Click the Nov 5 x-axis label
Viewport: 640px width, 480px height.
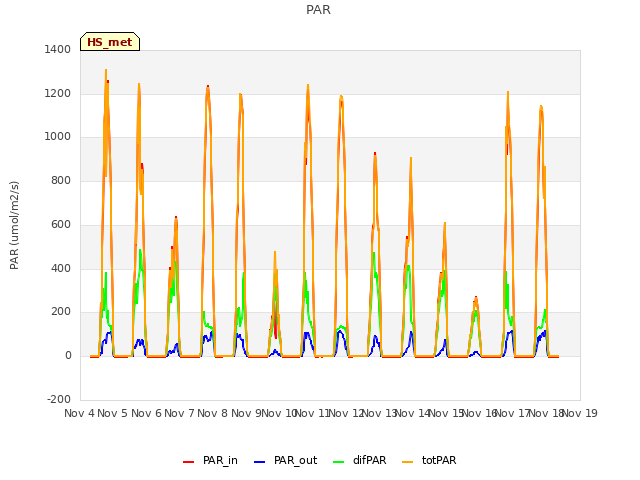[113, 413]
